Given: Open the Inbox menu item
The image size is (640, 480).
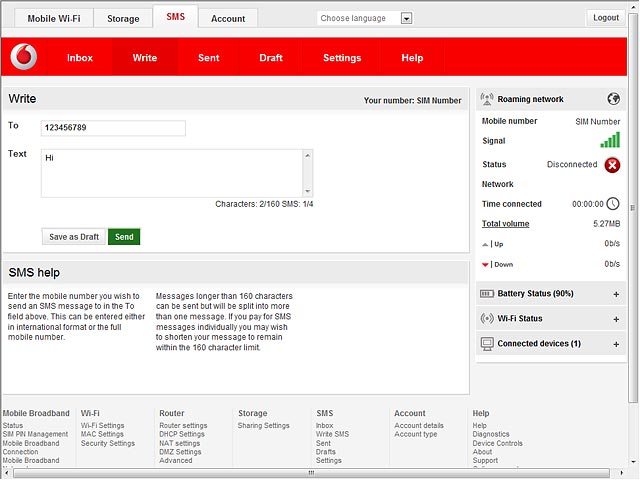Looking at the screenshot, I should click(x=80, y=58).
